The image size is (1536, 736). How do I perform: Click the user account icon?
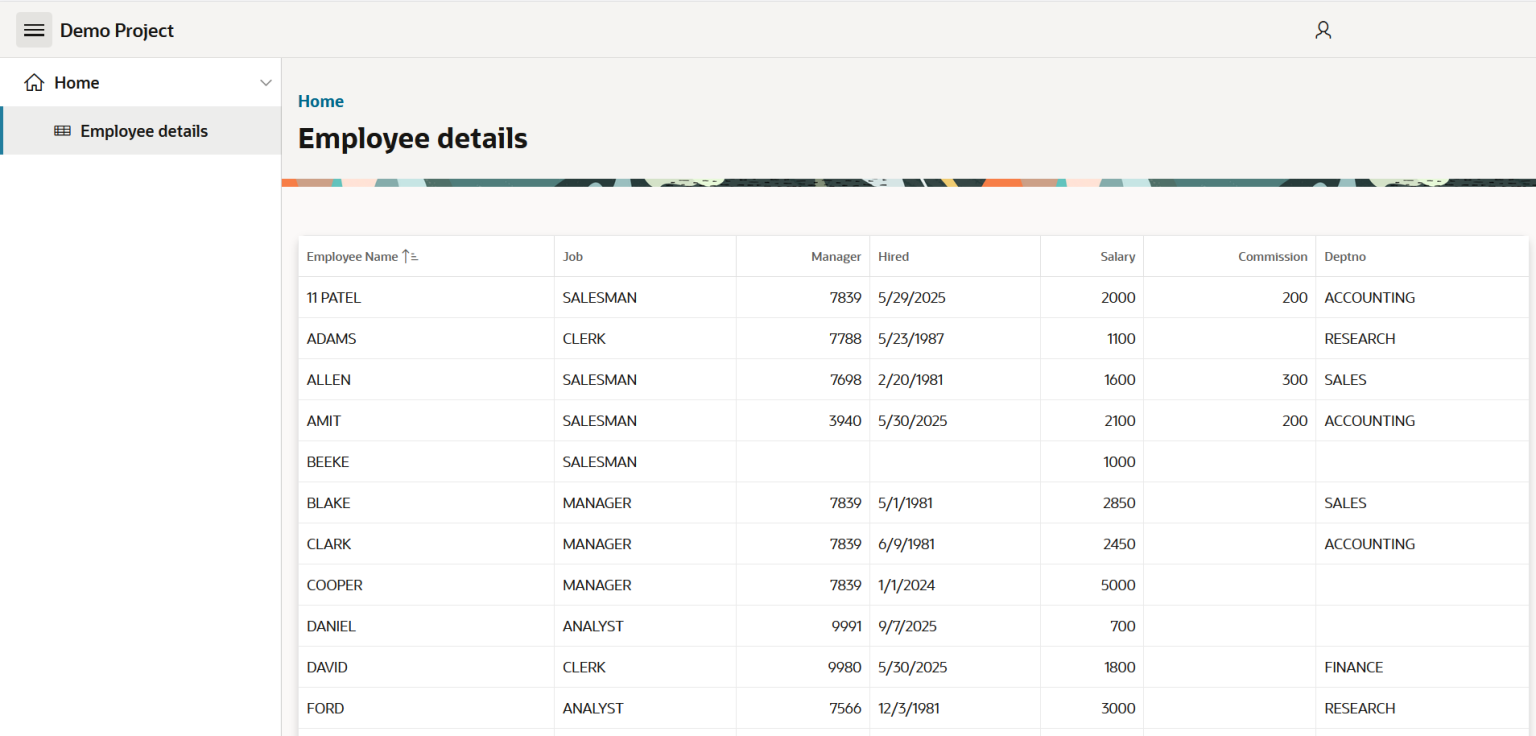click(1322, 30)
